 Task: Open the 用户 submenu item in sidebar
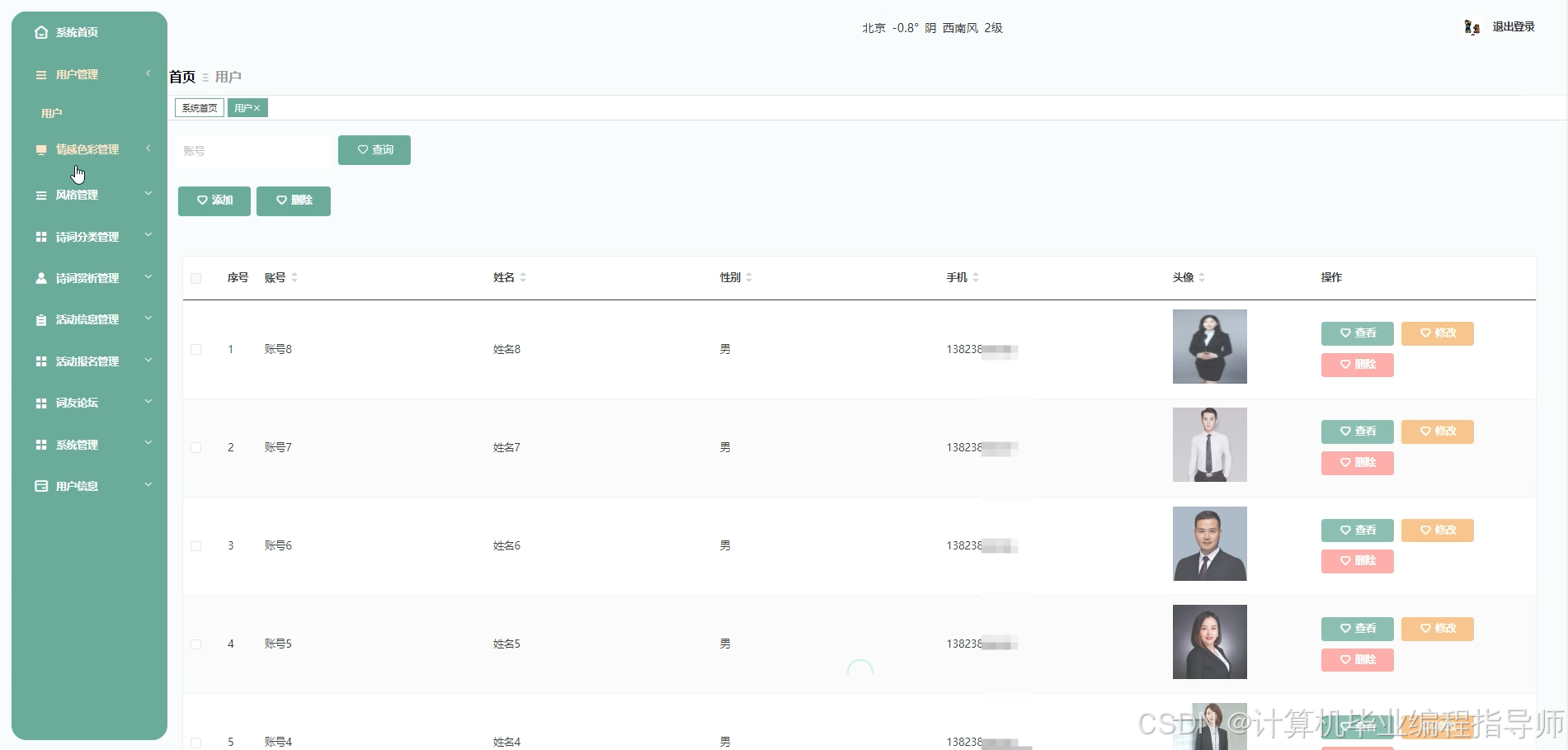[52, 113]
